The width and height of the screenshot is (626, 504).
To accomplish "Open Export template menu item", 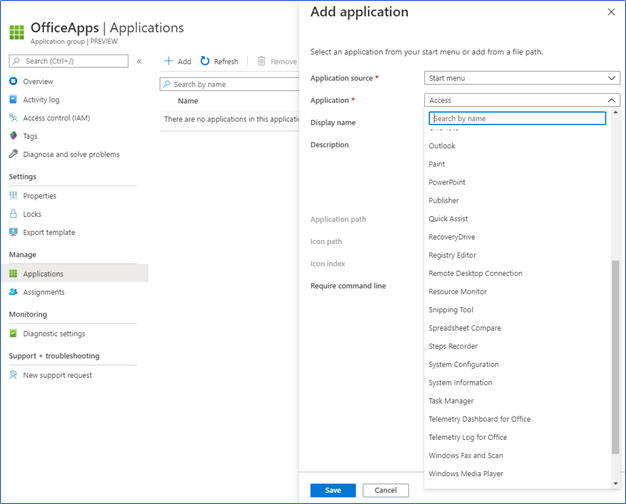I will click(x=49, y=232).
